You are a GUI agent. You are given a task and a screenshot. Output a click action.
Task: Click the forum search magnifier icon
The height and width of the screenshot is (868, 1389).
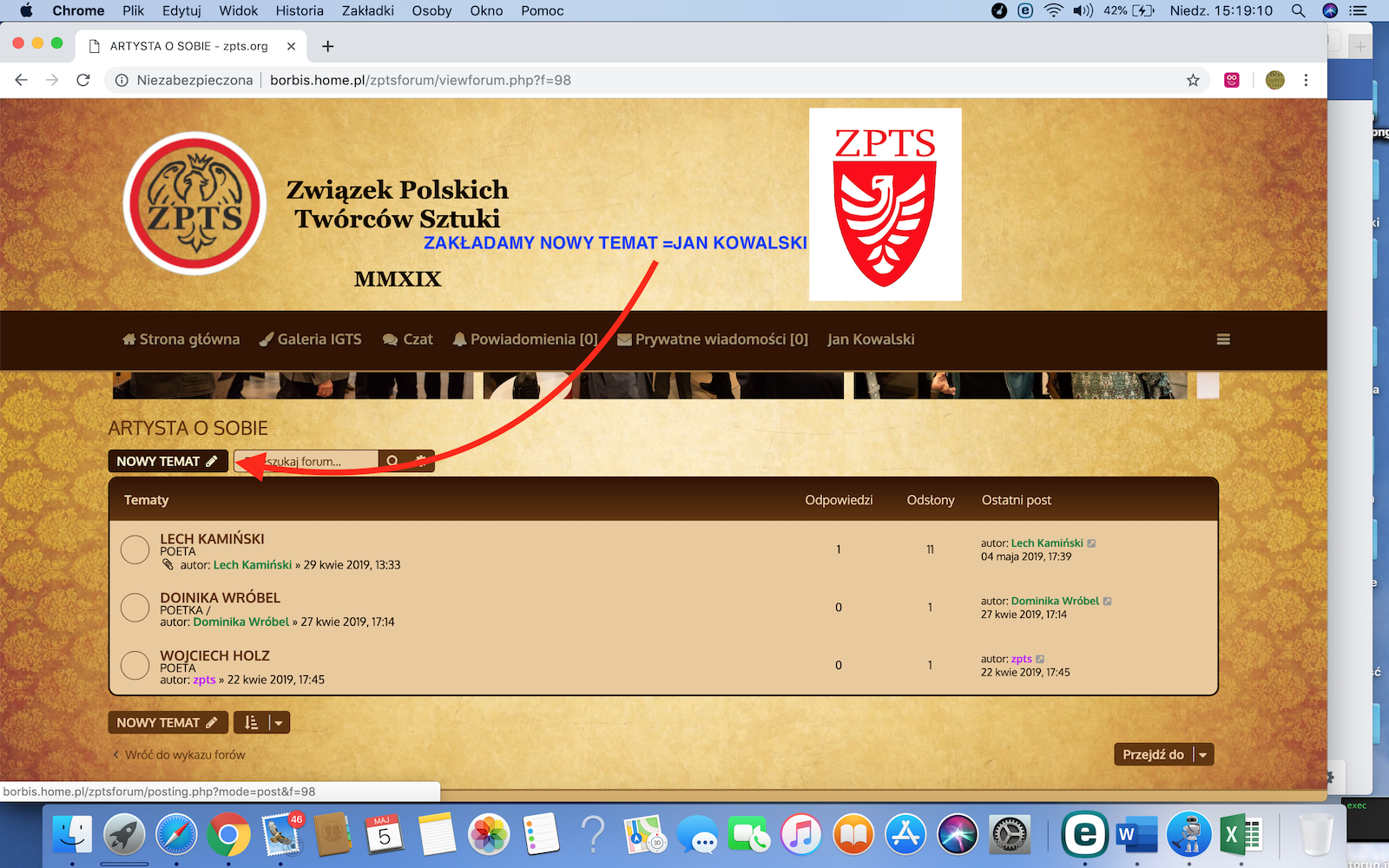pos(392,461)
